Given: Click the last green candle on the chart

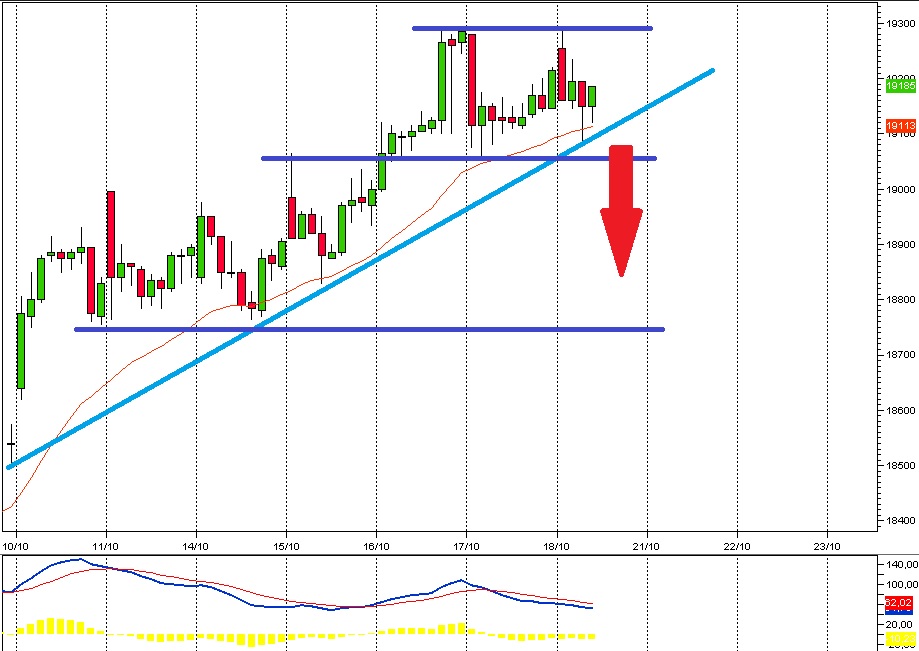Looking at the screenshot, I should click(591, 96).
